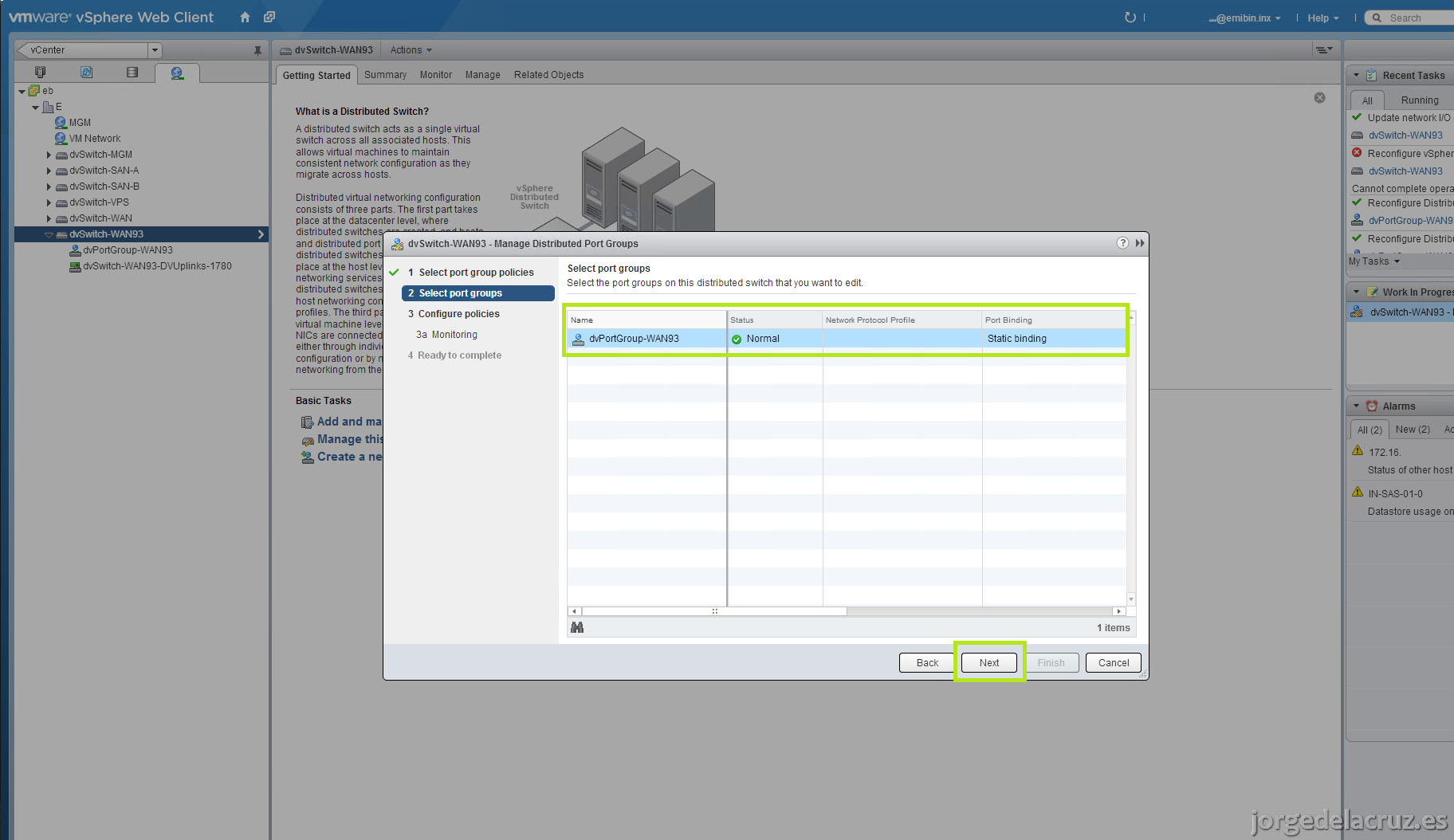The image size is (1454, 840).
Task: Open My Tasks filter dropdown
Action: coord(1373,261)
